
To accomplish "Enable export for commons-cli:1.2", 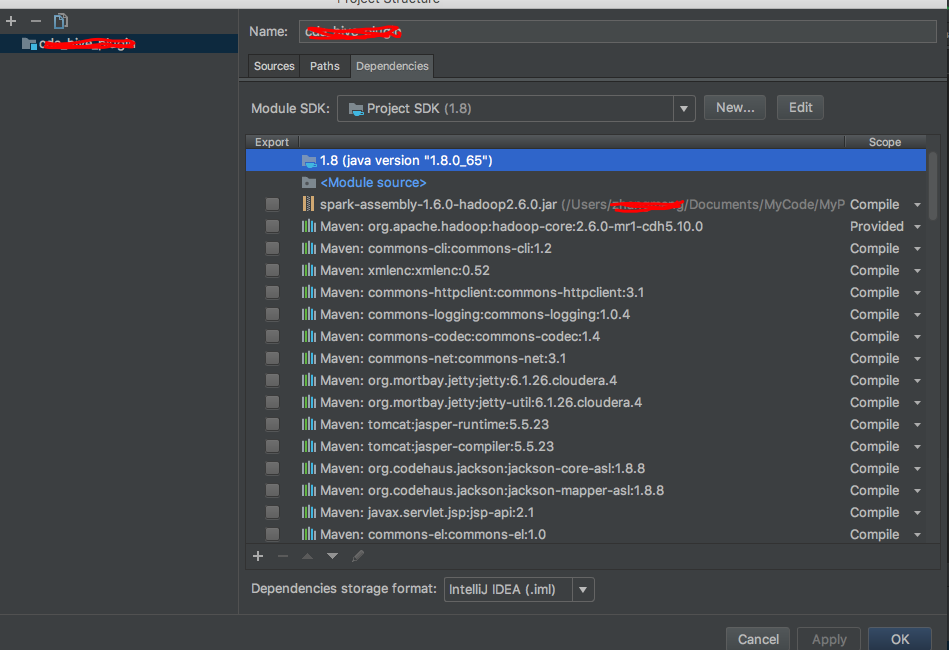I will (x=272, y=248).
